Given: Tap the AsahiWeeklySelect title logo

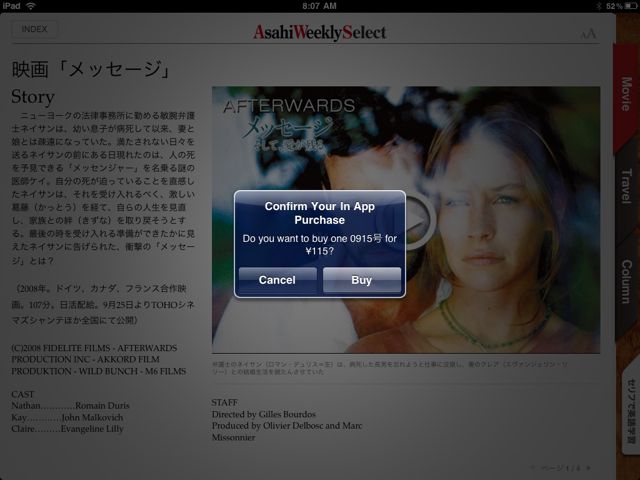Looking at the screenshot, I should pyautogui.click(x=320, y=32).
